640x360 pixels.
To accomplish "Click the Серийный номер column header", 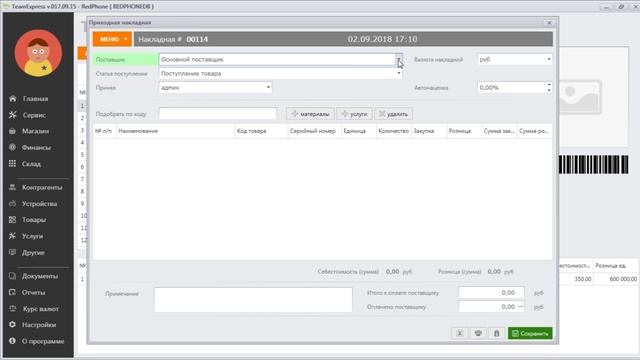I will coord(314,131).
